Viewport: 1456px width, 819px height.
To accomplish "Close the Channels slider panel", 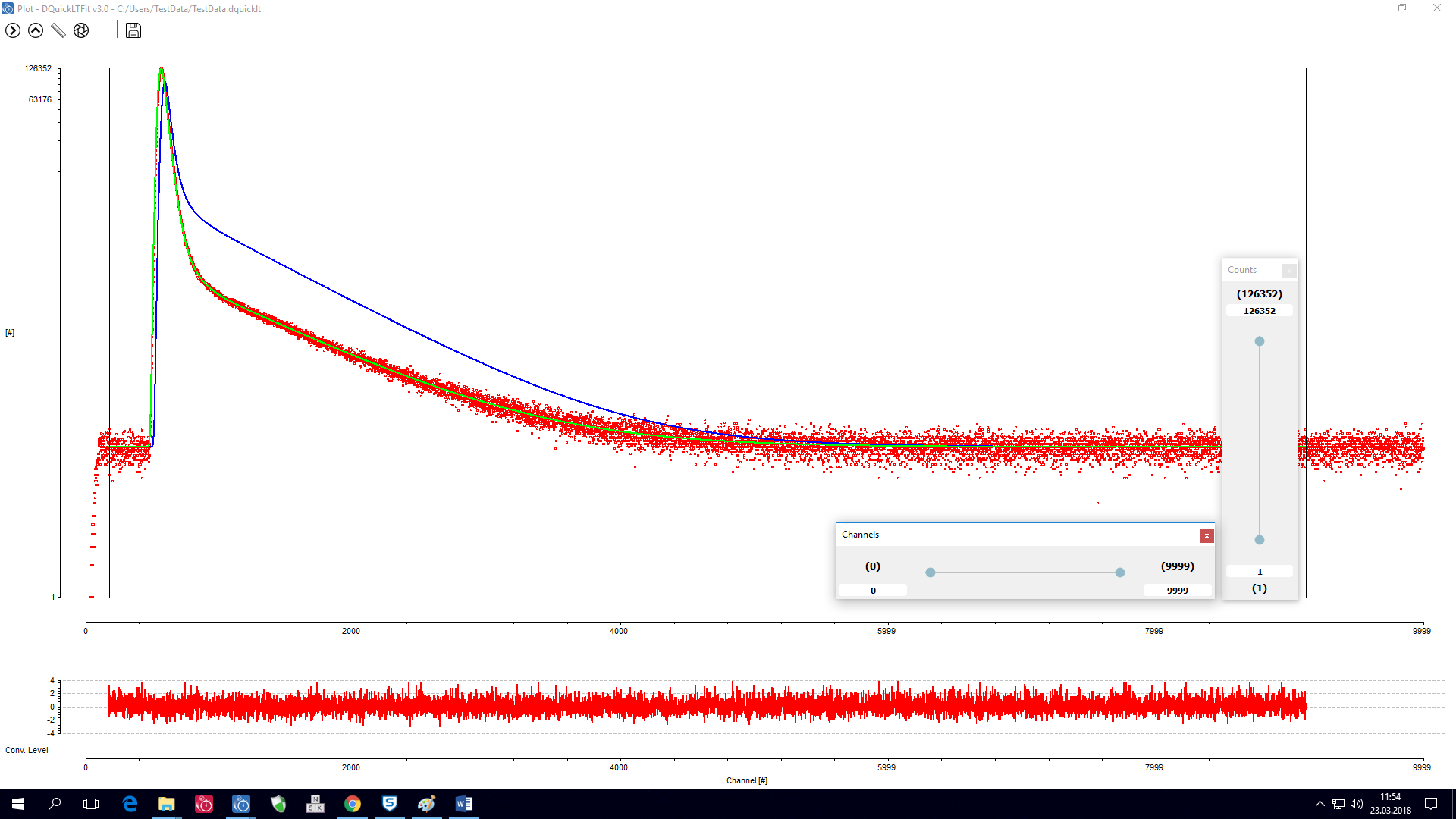I will [1207, 535].
